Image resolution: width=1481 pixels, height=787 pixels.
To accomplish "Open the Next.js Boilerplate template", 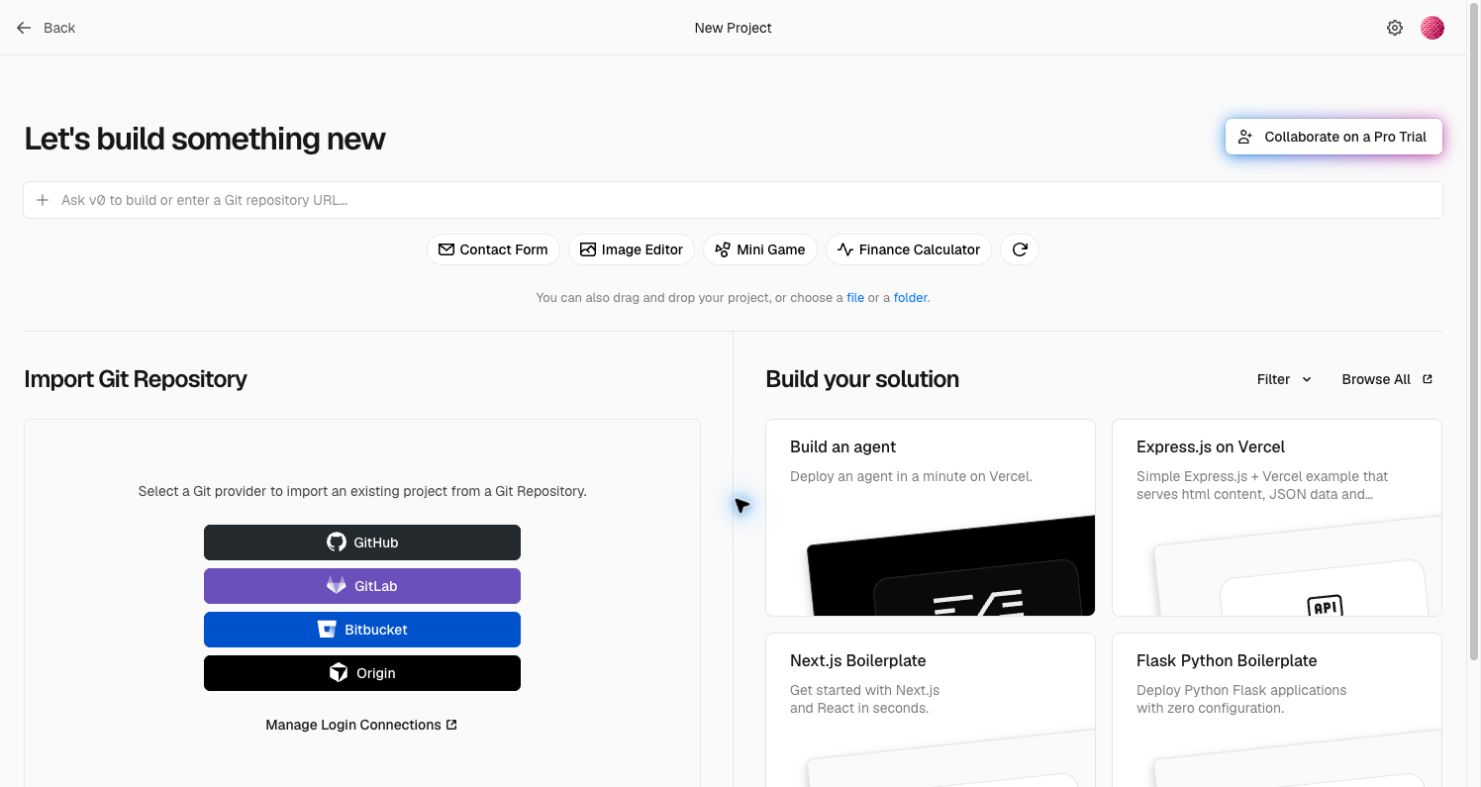I will [x=930, y=710].
